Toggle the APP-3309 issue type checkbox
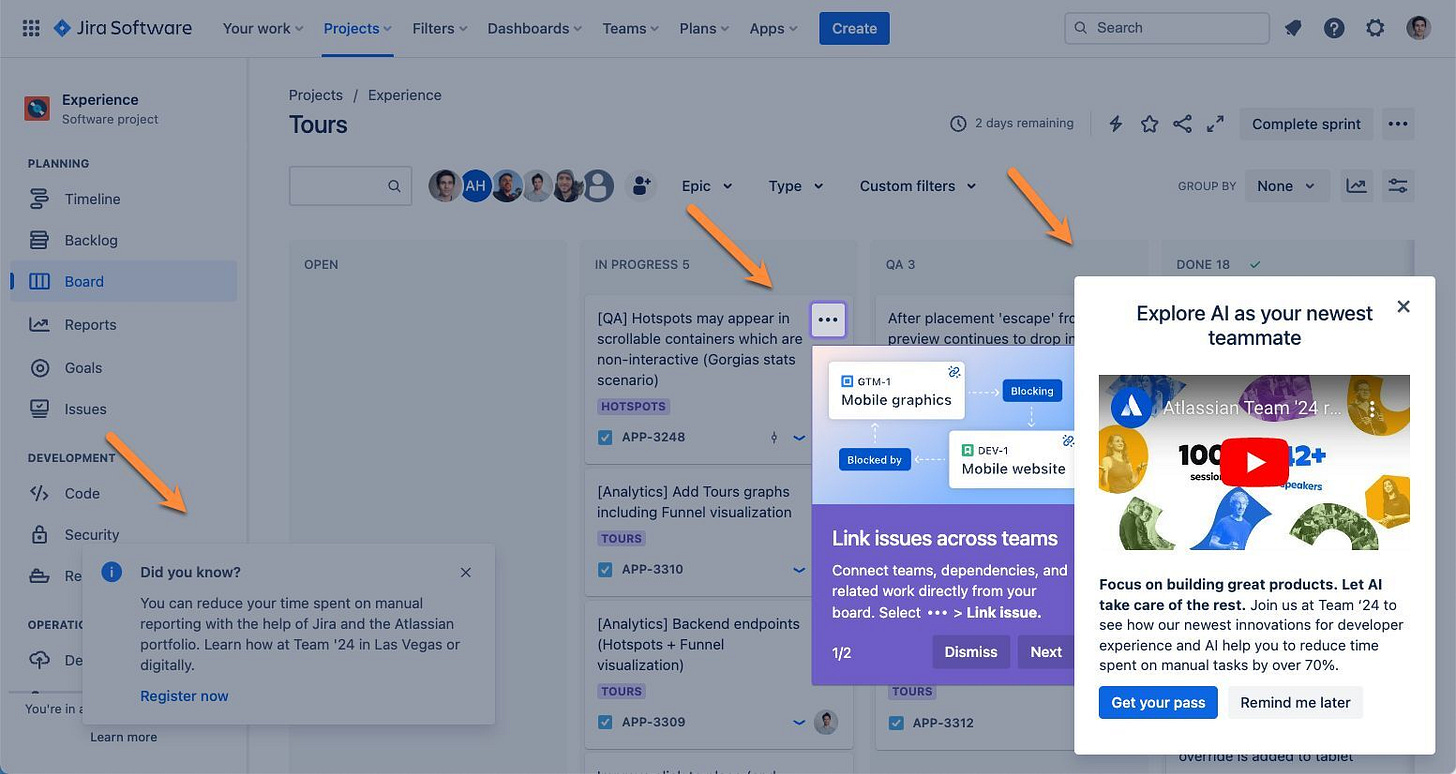The height and width of the screenshot is (774, 1456). [x=605, y=722]
